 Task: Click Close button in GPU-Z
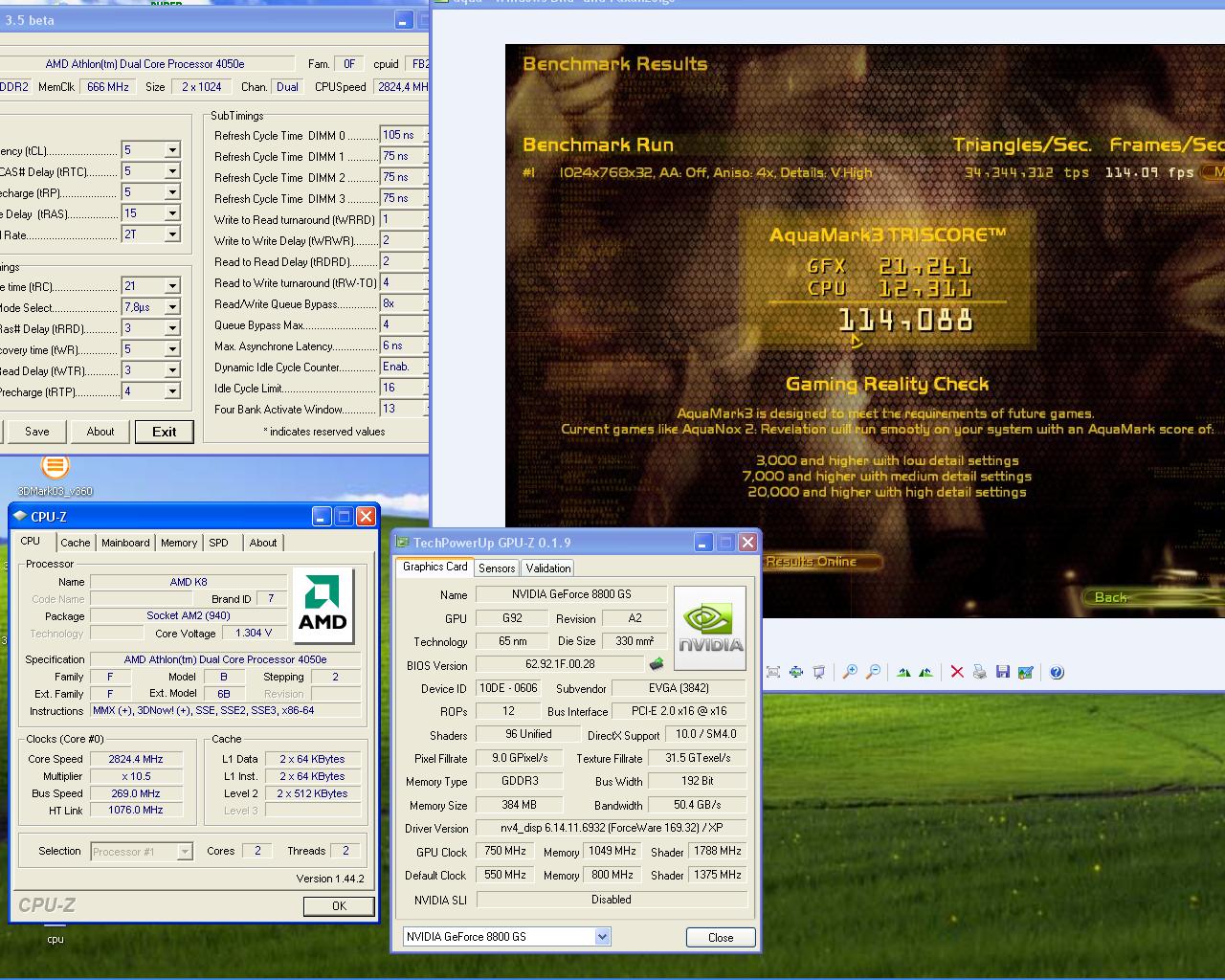(721, 938)
